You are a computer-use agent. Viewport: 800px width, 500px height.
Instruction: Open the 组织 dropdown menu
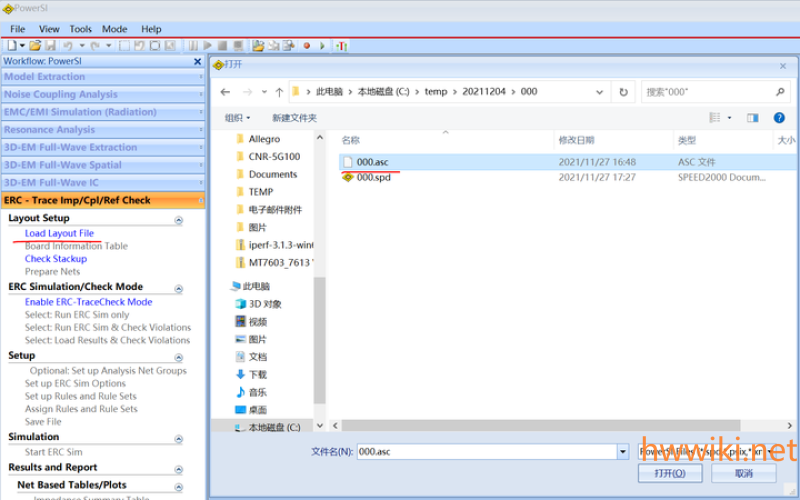coord(237,118)
